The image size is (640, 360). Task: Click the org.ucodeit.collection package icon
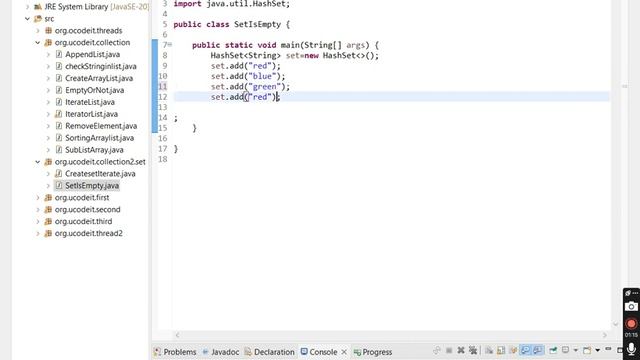(x=48, y=42)
